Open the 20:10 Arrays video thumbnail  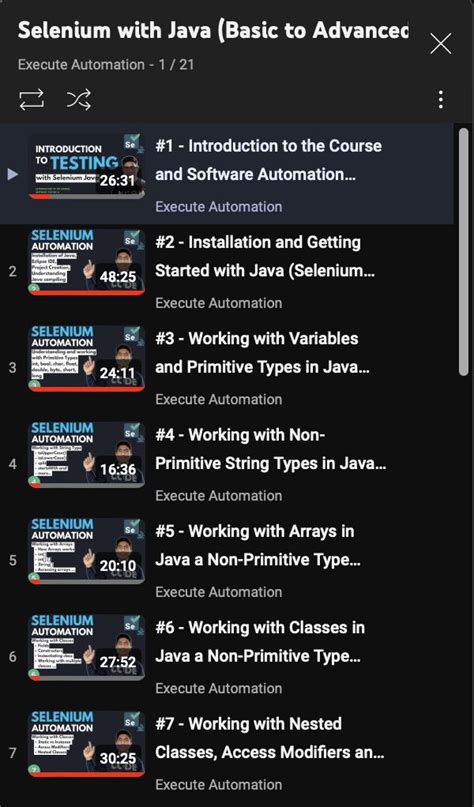86,551
